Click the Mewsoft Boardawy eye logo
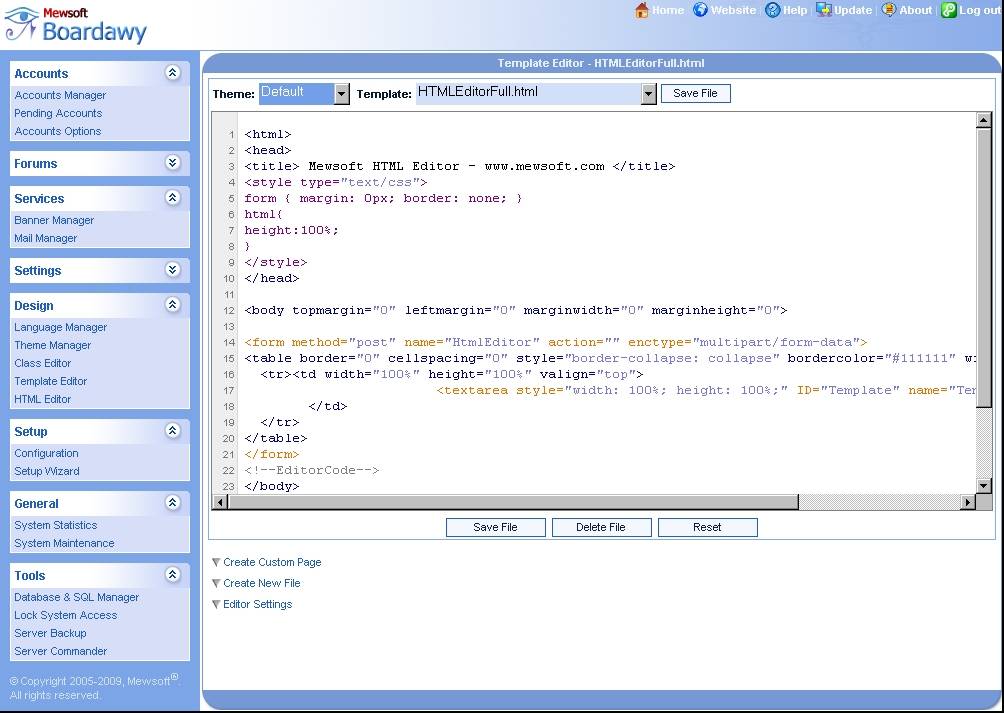Viewport: 1004px width, 713px height. [x=22, y=24]
